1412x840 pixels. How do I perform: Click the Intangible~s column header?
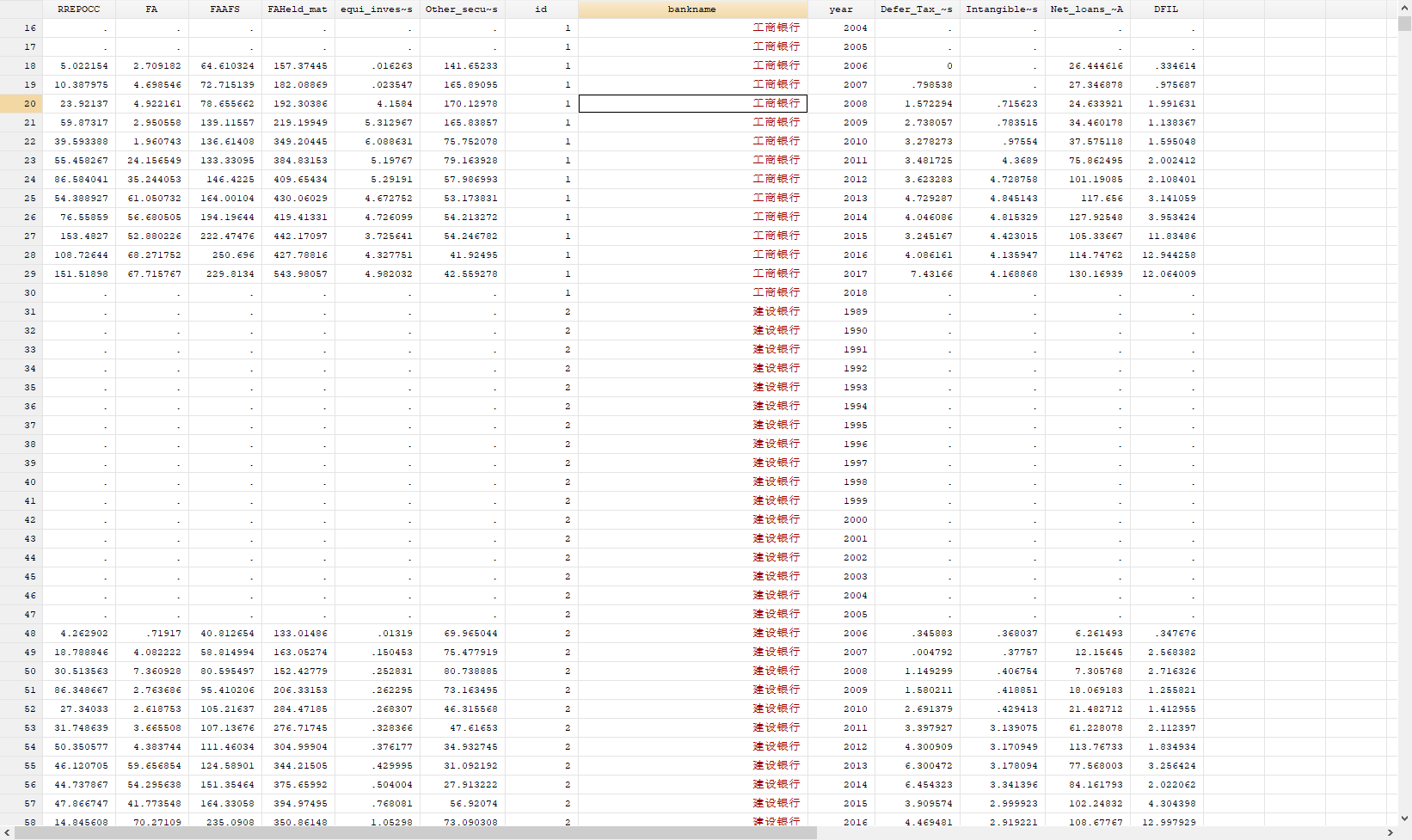(x=1002, y=9)
